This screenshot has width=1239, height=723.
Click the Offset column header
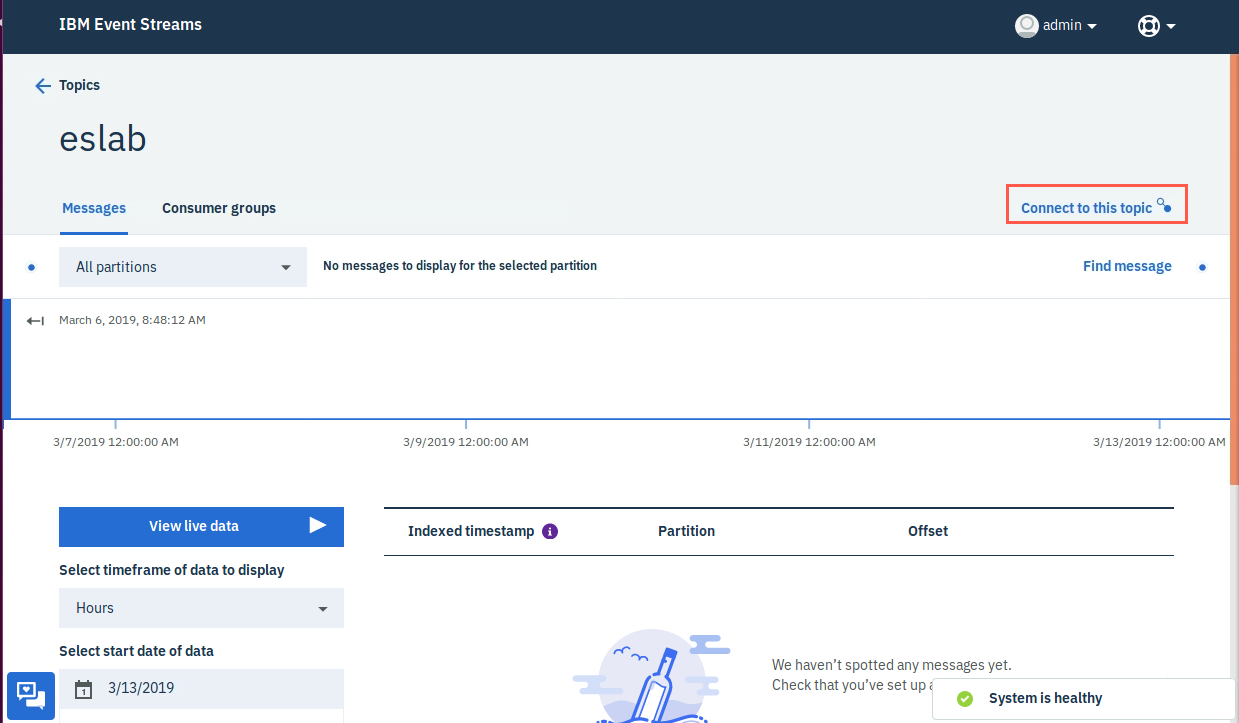click(928, 531)
